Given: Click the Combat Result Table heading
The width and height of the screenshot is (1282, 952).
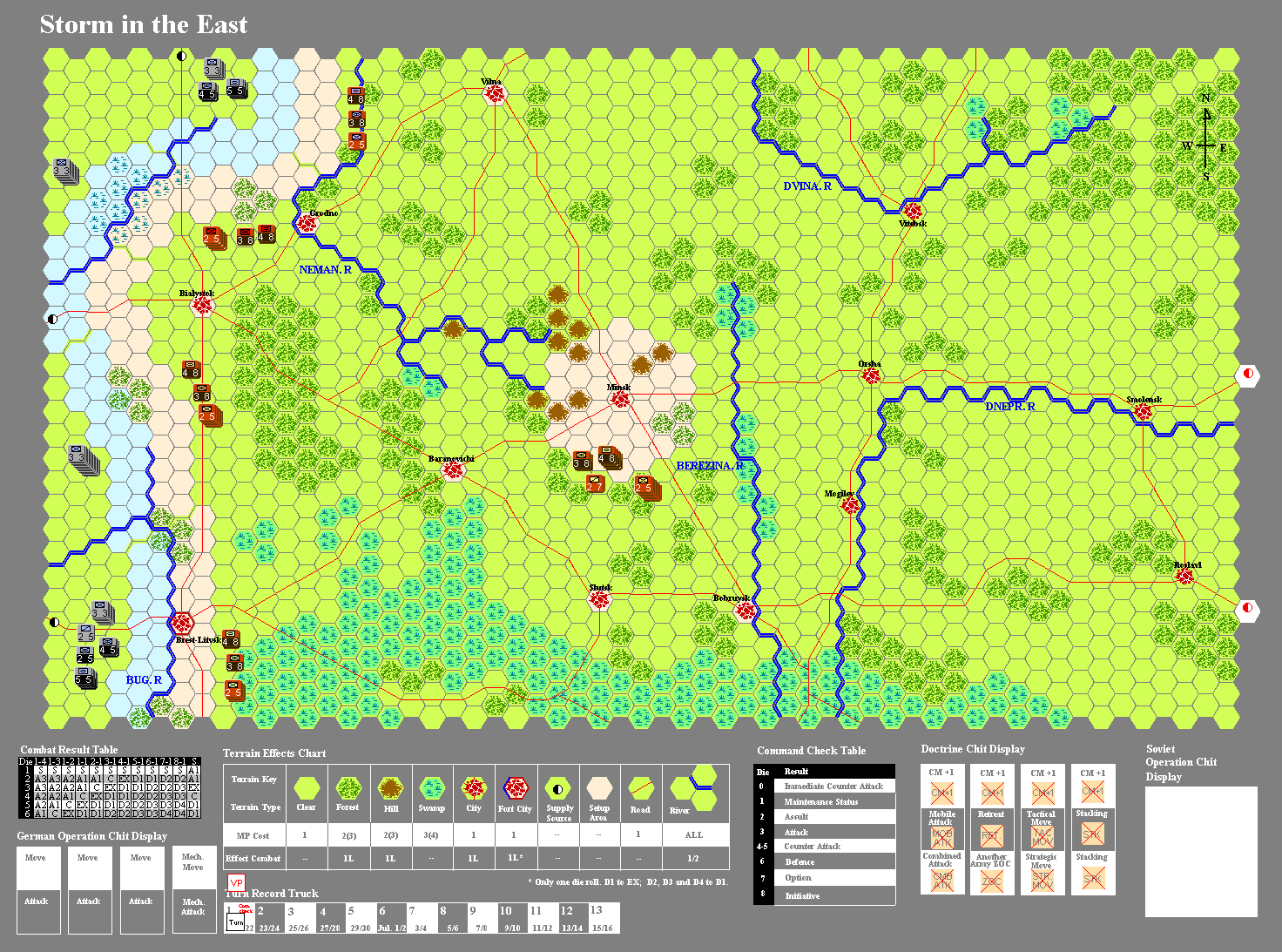Looking at the screenshot, I should (x=69, y=750).
